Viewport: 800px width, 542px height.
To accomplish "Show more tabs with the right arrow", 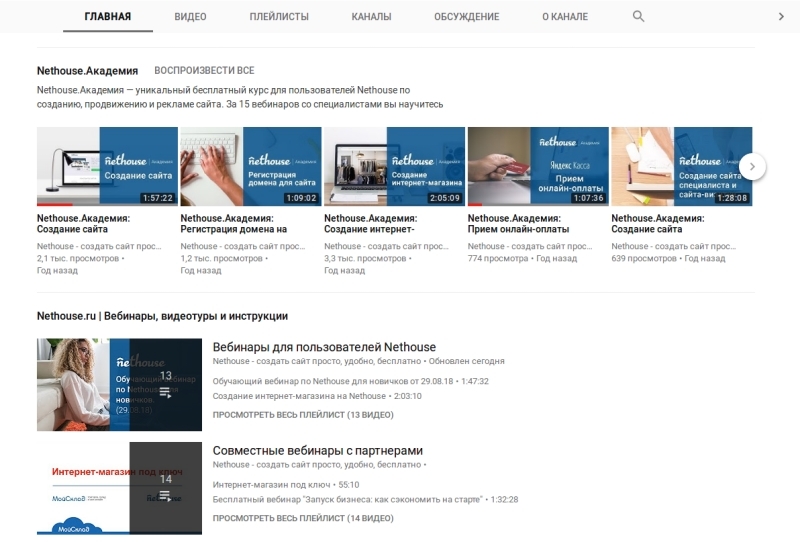I will pos(781,16).
